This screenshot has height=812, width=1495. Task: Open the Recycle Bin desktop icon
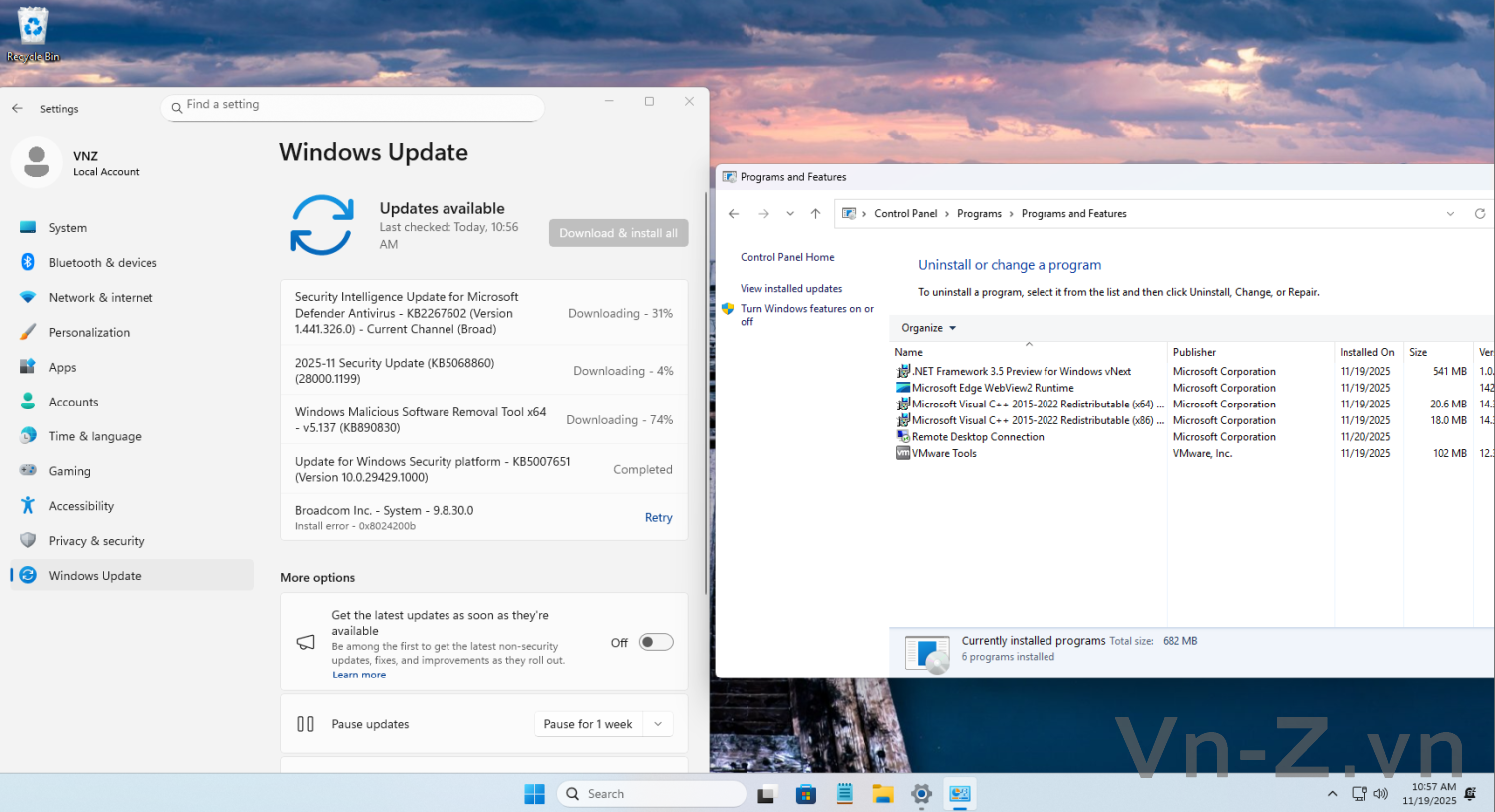[33, 32]
